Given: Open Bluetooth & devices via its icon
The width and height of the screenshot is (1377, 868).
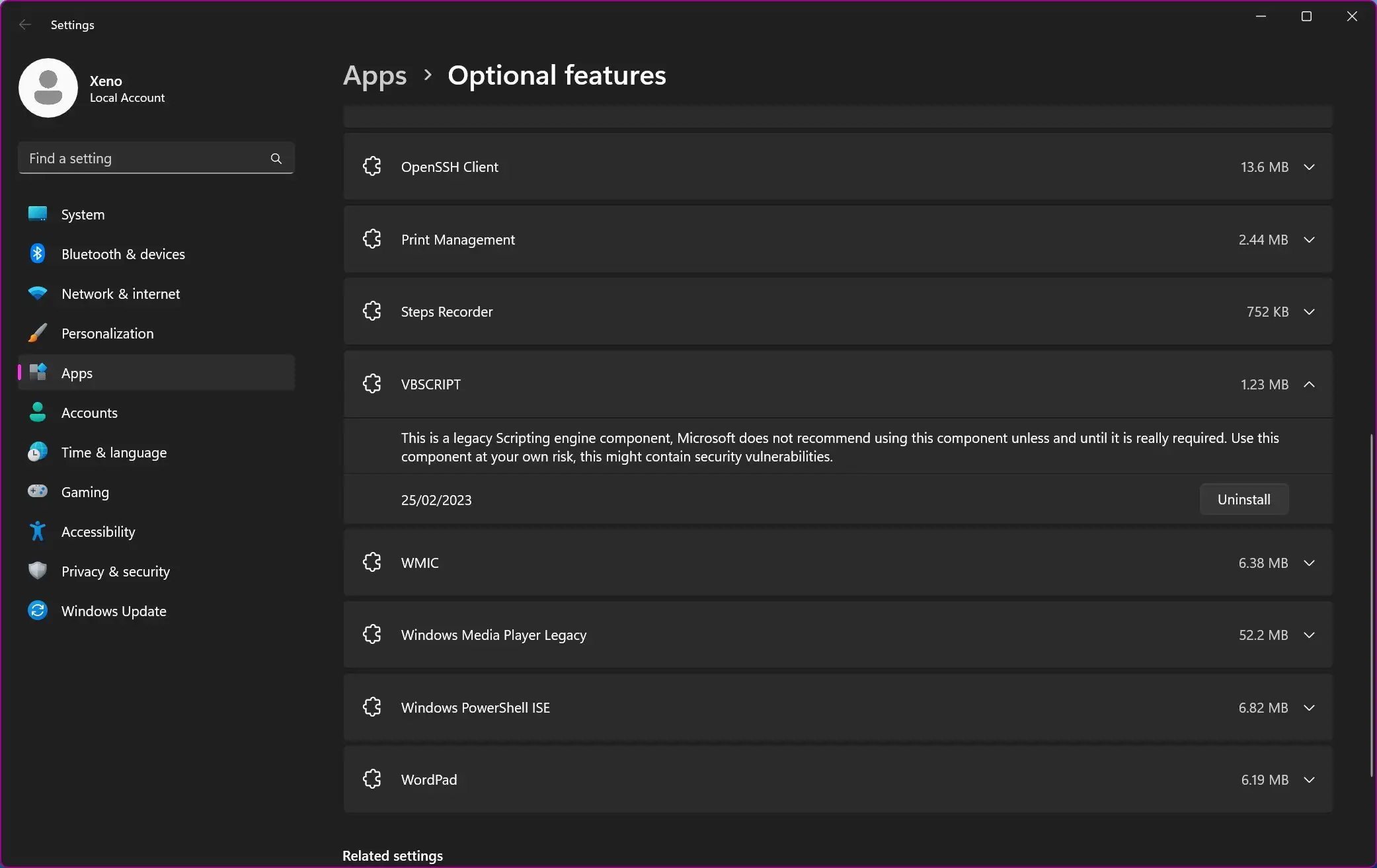Looking at the screenshot, I should click(38, 253).
